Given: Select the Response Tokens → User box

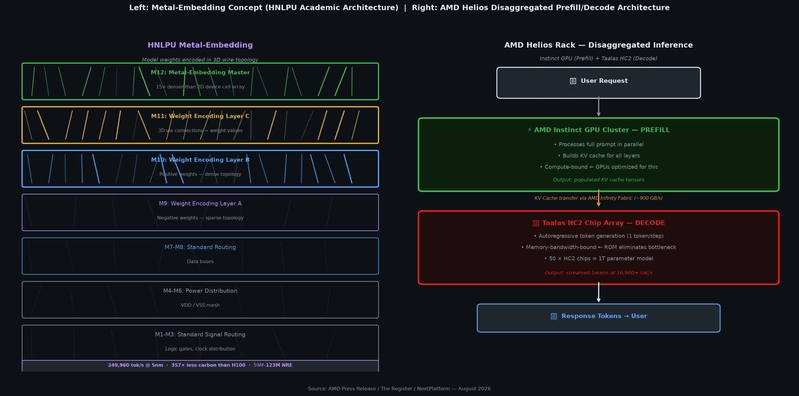Looking at the screenshot, I should click(598, 318).
